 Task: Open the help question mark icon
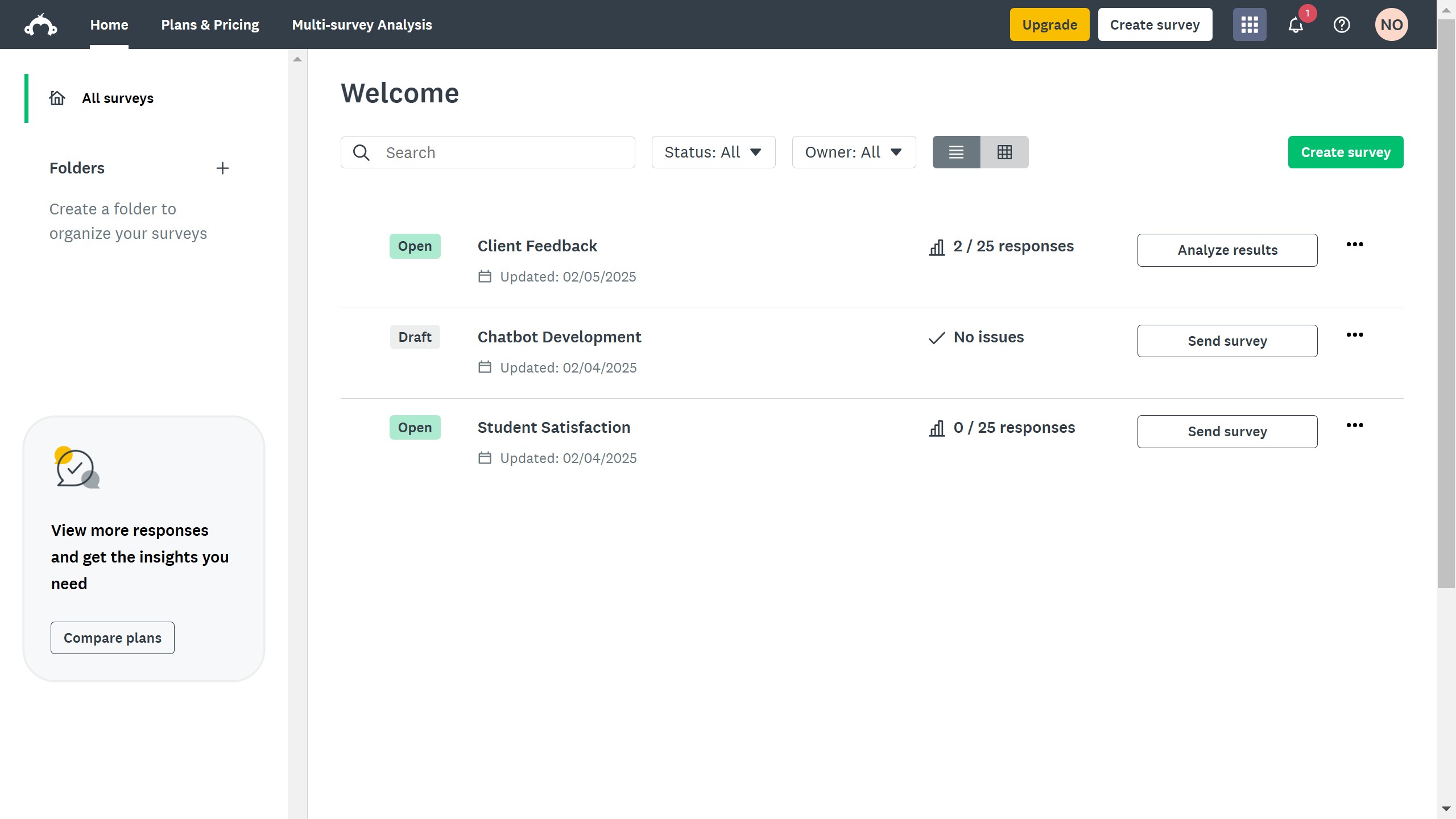(x=1342, y=25)
